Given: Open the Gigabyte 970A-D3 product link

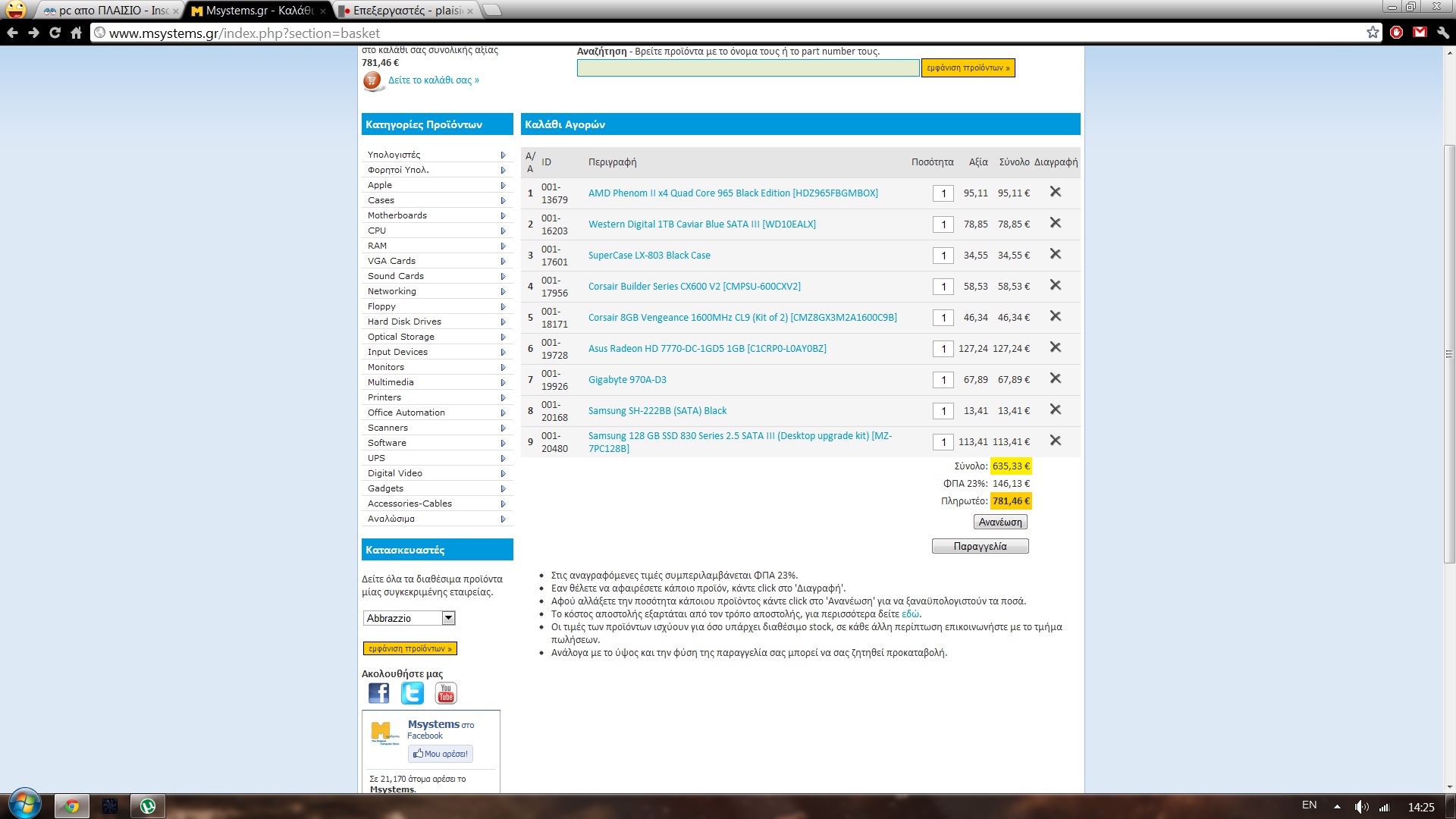Looking at the screenshot, I should [627, 379].
